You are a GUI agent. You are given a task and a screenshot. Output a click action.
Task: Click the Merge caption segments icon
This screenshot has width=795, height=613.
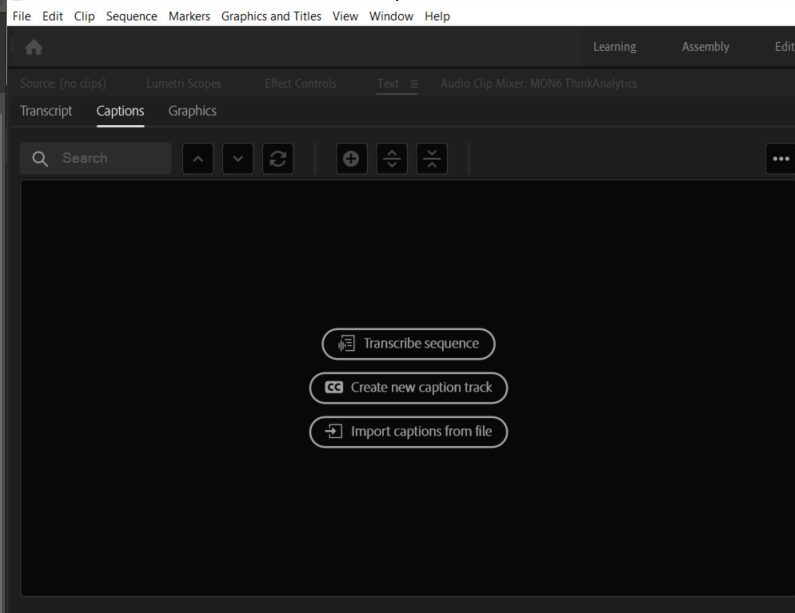pos(432,159)
